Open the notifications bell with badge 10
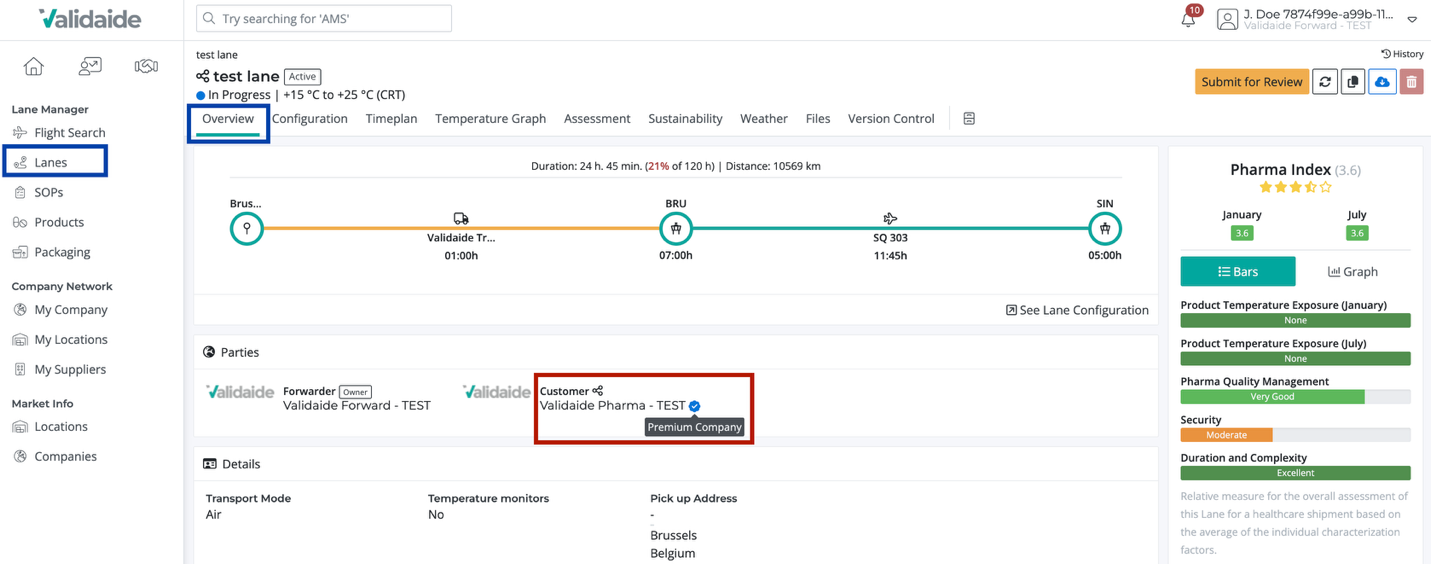The height and width of the screenshot is (564, 1431). point(1189,17)
